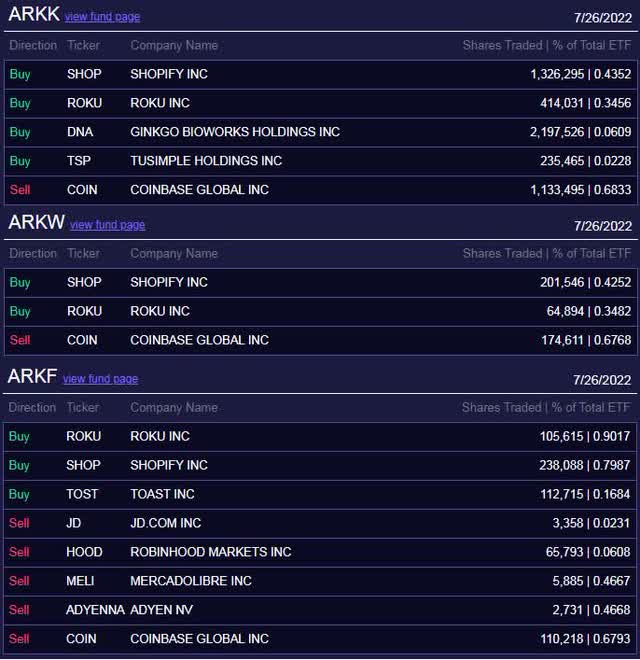Click value 1,326,295 | 0.4352
This screenshot has width=640, height=660.
point(581,74)
